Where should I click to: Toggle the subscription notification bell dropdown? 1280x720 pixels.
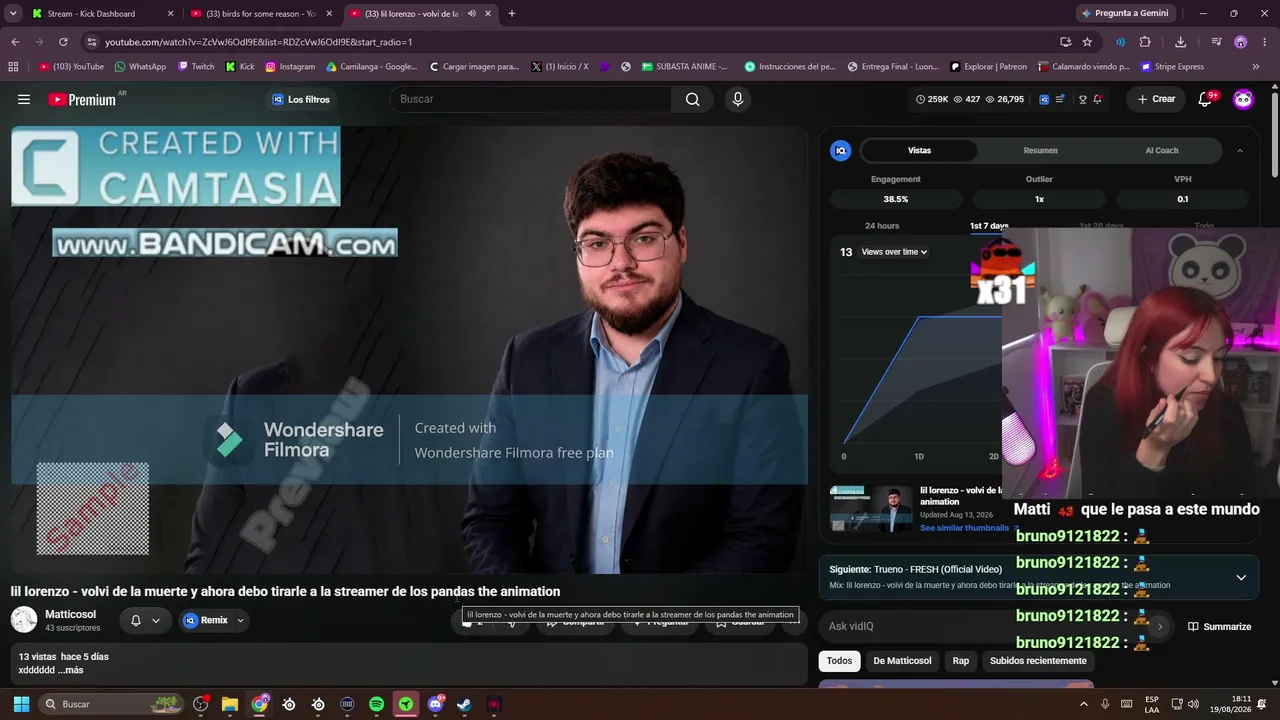(145, 621)
